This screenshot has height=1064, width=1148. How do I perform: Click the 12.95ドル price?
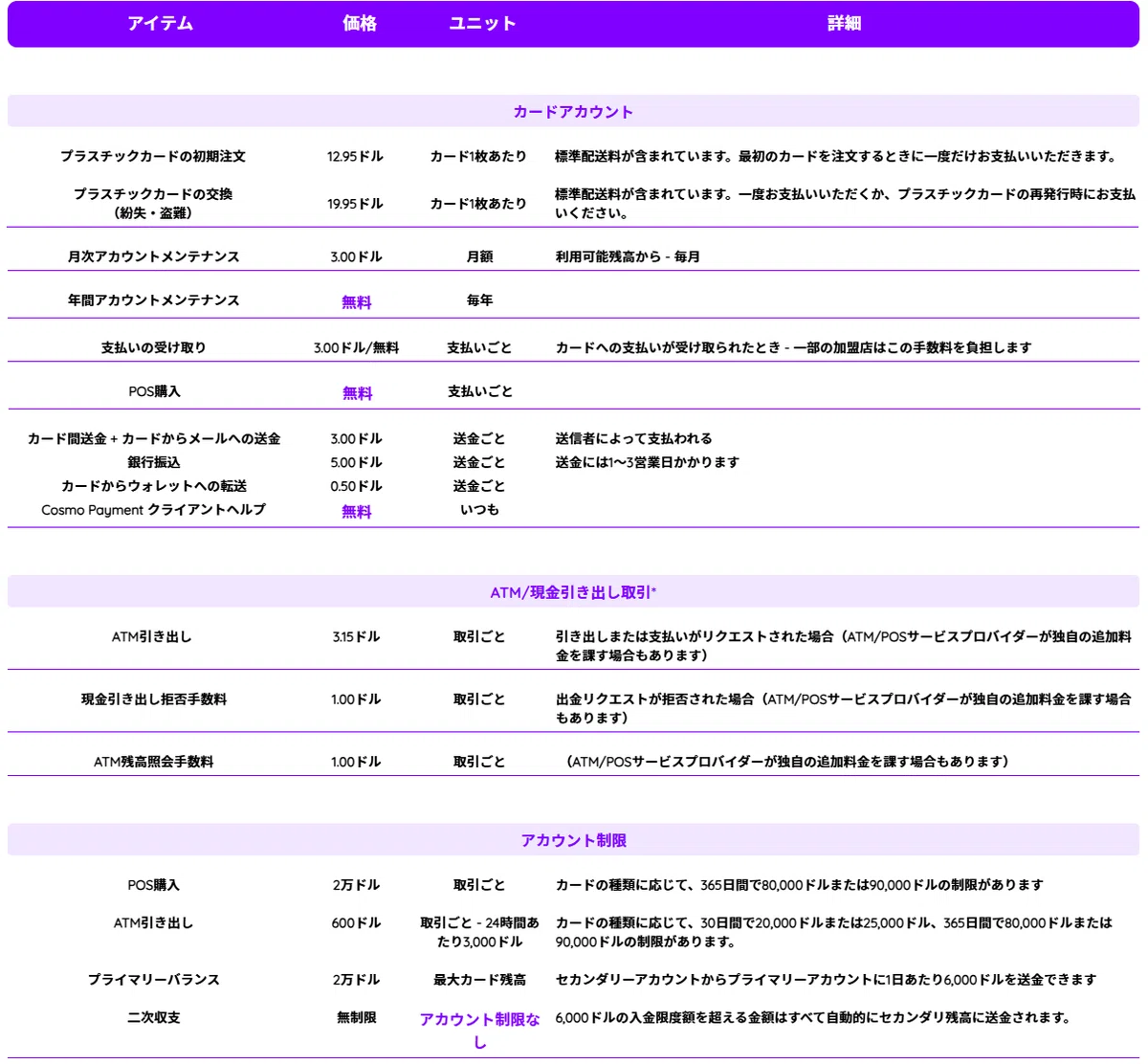(x=355, y=156)
